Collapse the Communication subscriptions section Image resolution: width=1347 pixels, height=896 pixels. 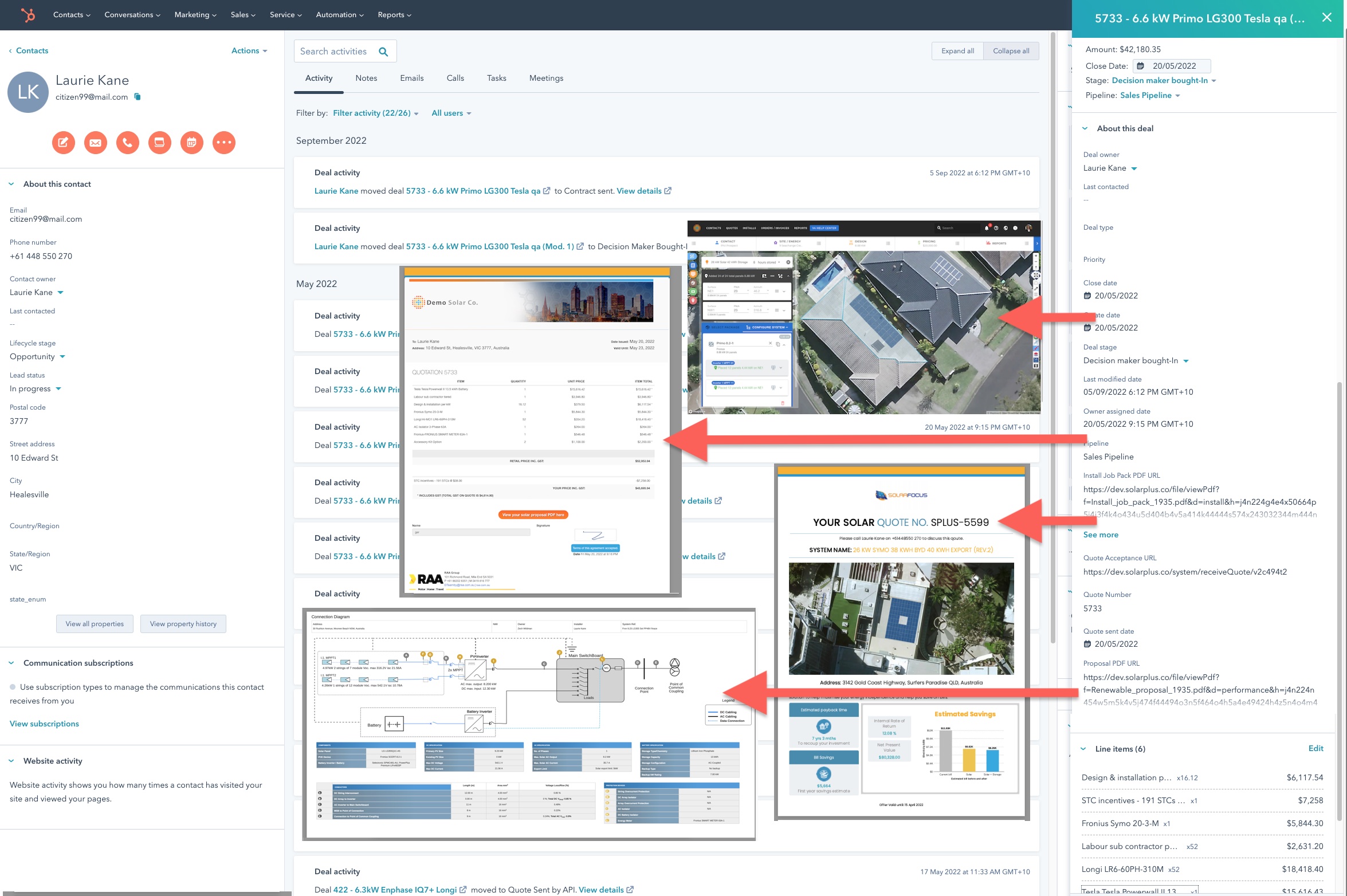click(11, 663)
